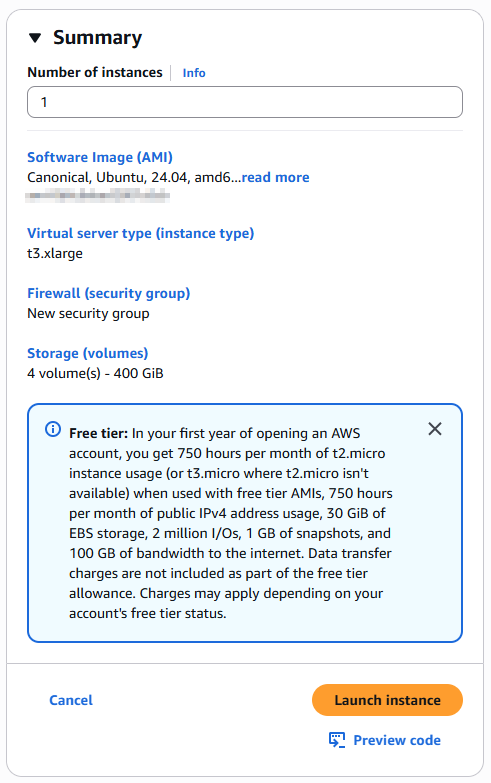Image resolution: width=491 pixels, height=783 pixels.
Task: Focus the Number of instances field
Action: [245, 102]
